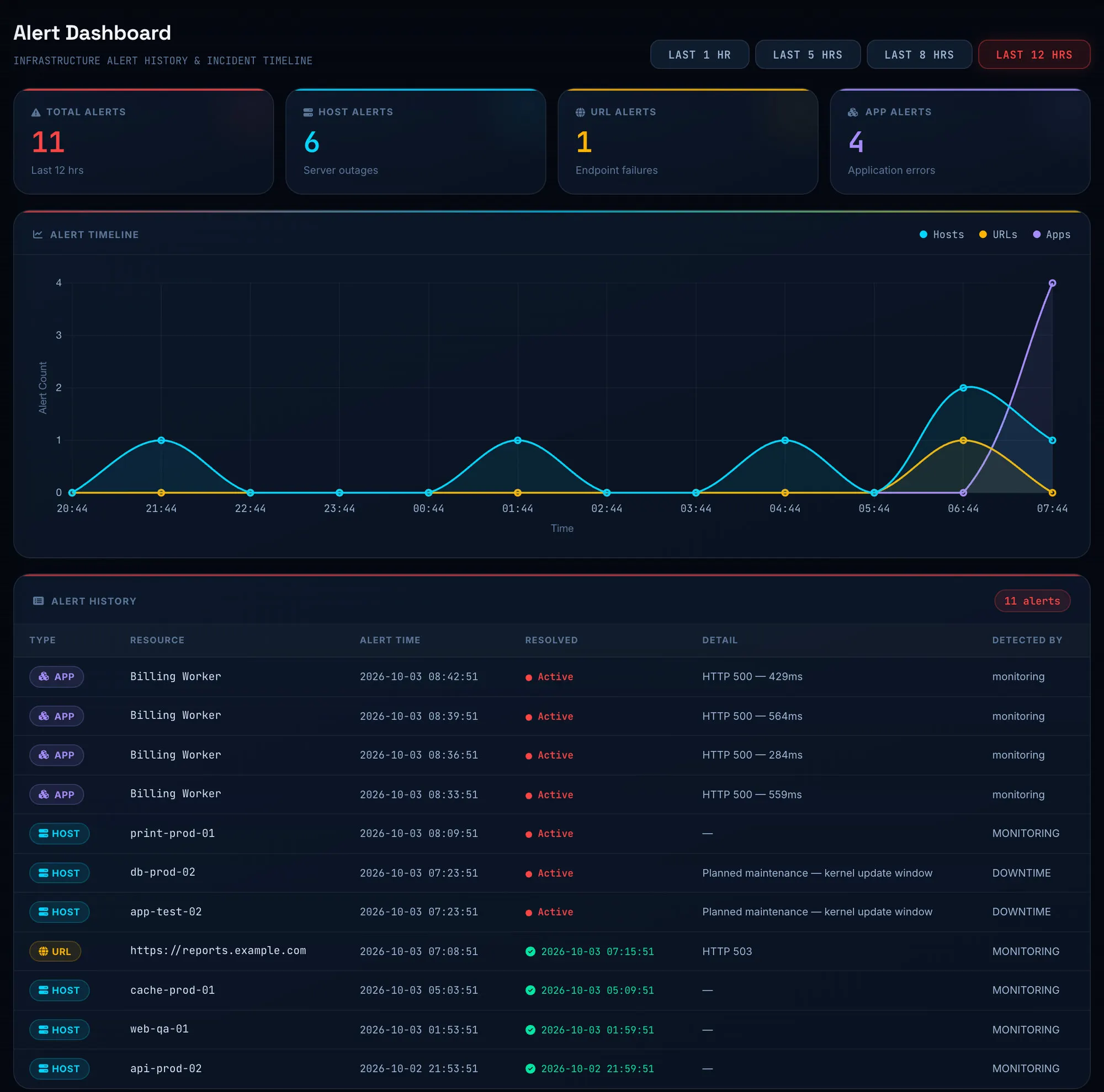The image size is (1104, 1092).
Task: Click DOWNTIME cell for db-prod-02
Action: coord(1021,873)
